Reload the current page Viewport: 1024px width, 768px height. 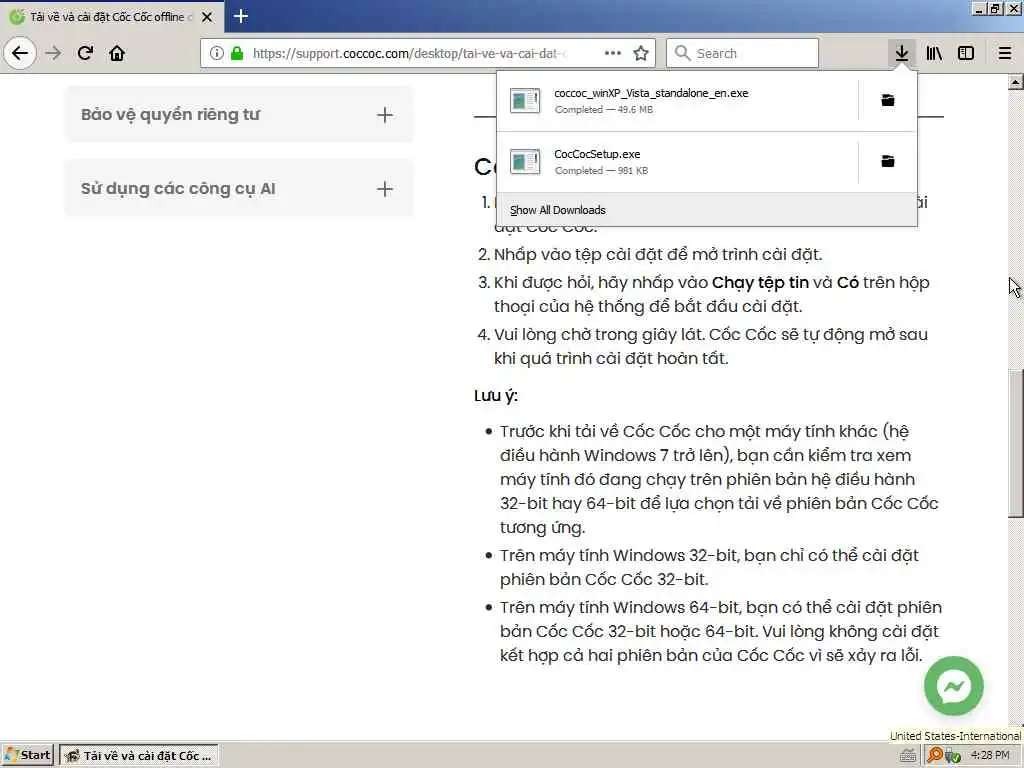pyautogui.click(x=85, y=53)
